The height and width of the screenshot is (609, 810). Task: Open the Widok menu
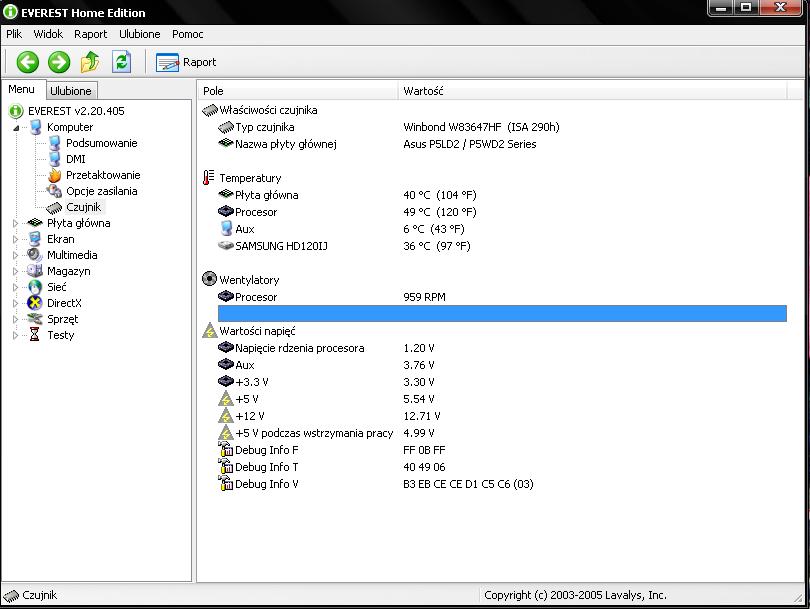pos(48,34)
